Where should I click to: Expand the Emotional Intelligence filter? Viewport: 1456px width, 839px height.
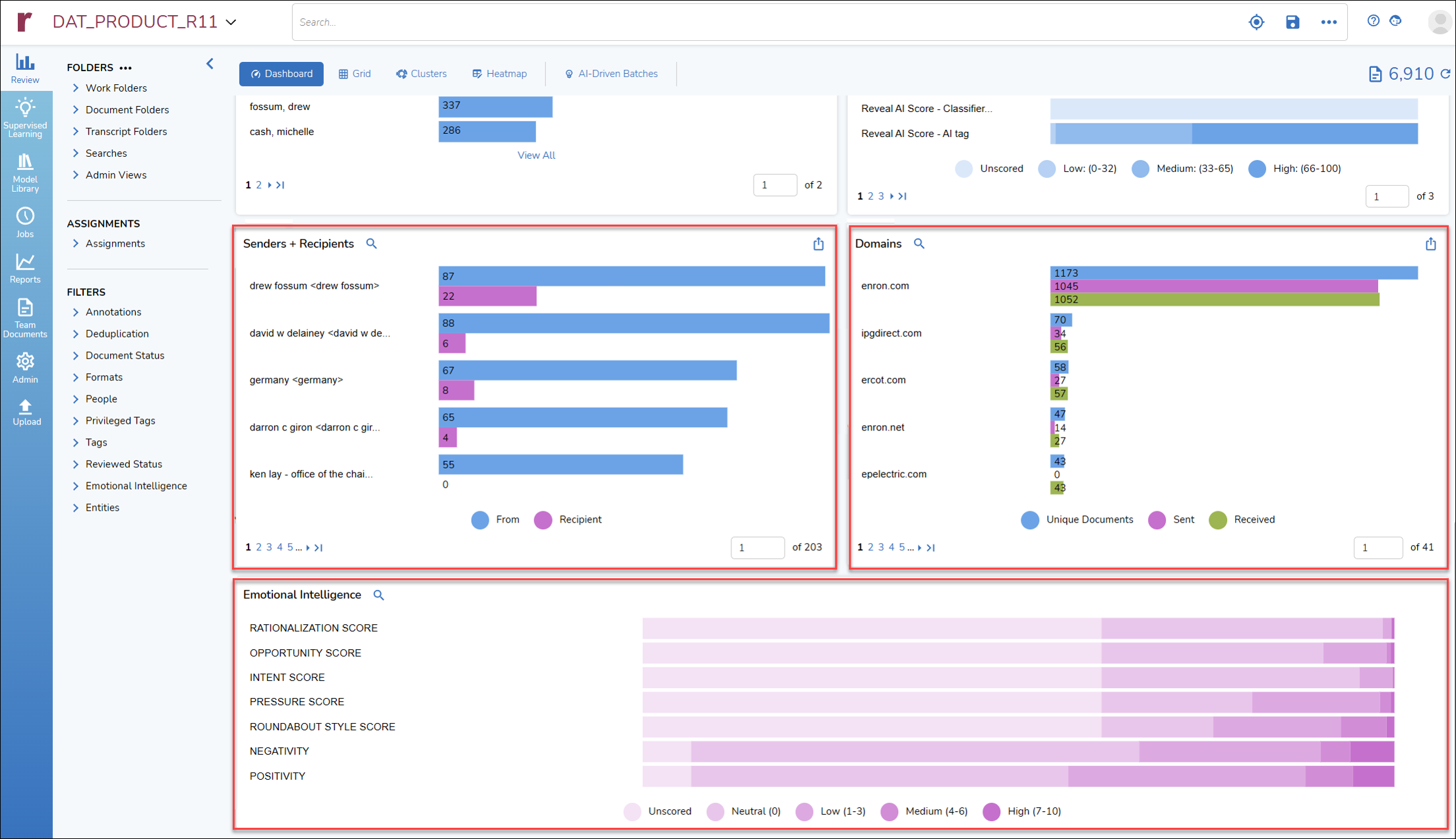[x=76, y=486]
